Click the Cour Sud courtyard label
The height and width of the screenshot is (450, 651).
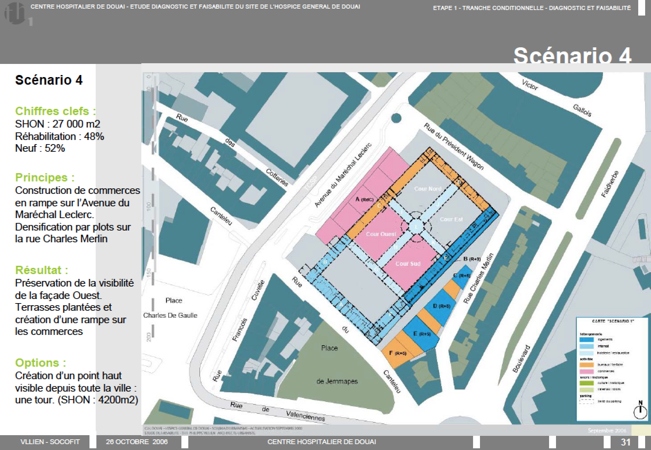(x=408, y=263)
